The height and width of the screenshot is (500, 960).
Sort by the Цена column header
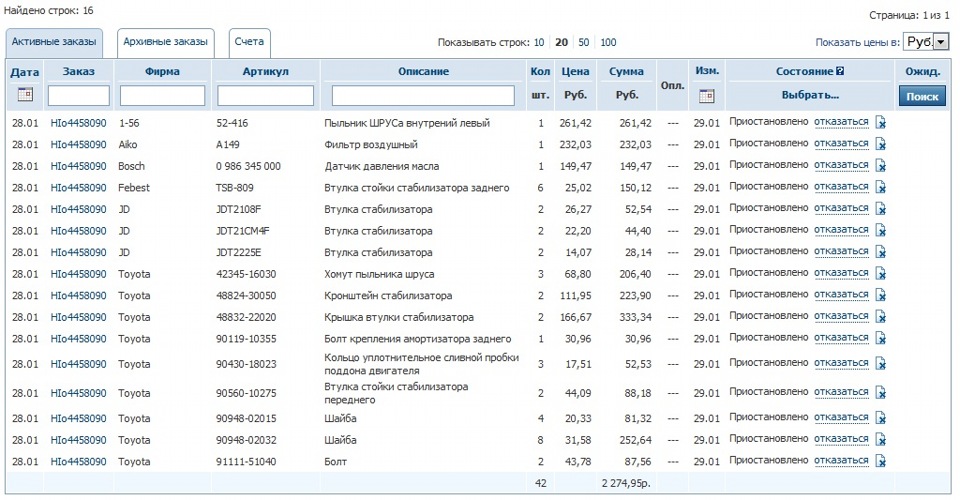pos(575,72)
